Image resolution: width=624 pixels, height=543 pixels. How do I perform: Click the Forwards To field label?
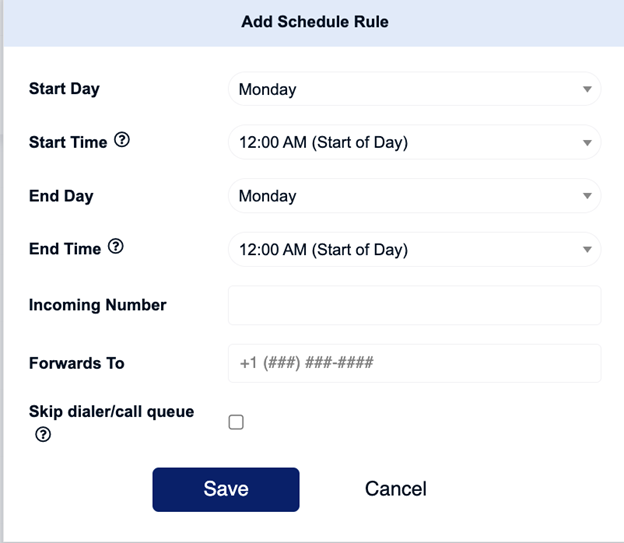(x=77, y=363)
